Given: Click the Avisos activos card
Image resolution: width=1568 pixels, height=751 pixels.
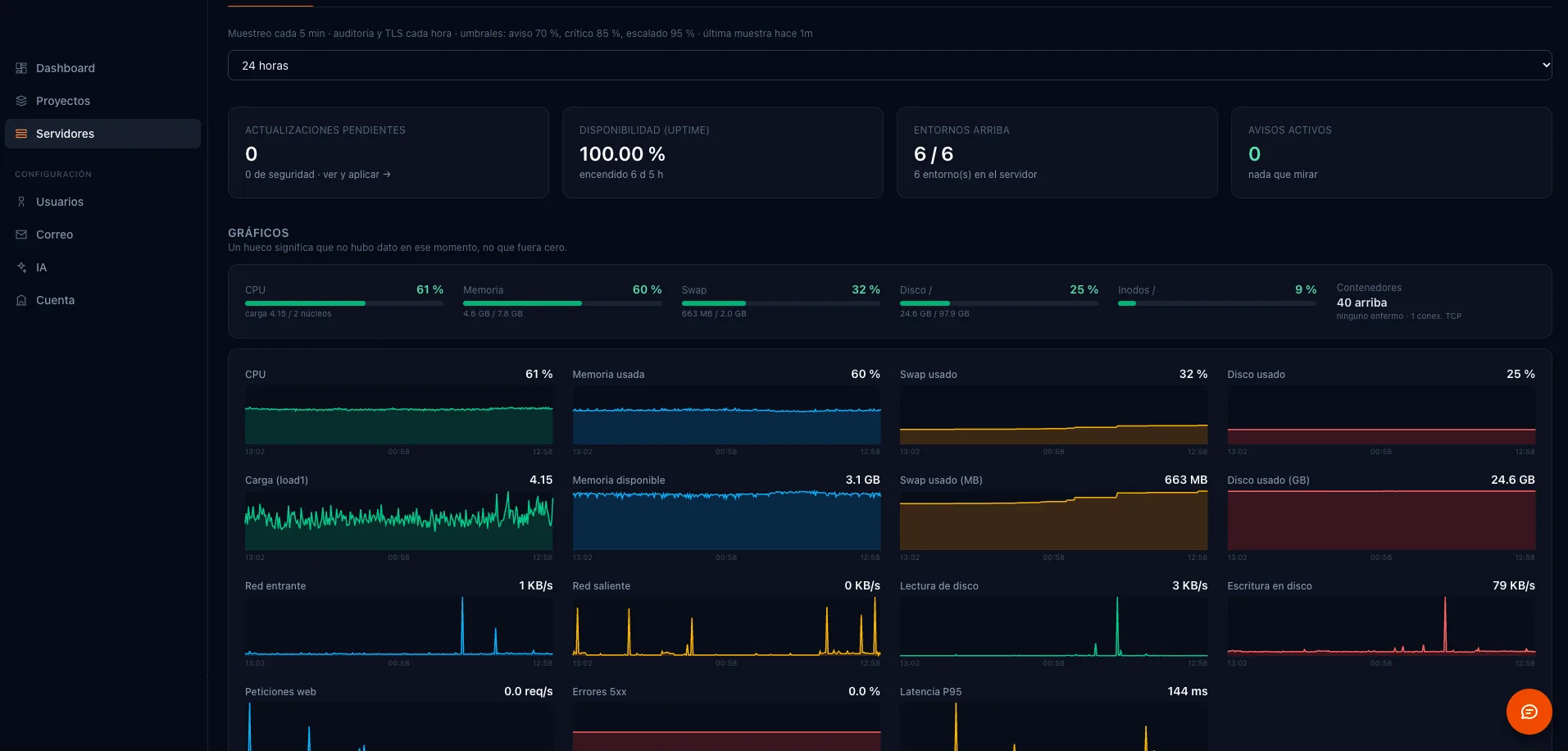Looking at the screenshot, I should [x=1391, y=152].
